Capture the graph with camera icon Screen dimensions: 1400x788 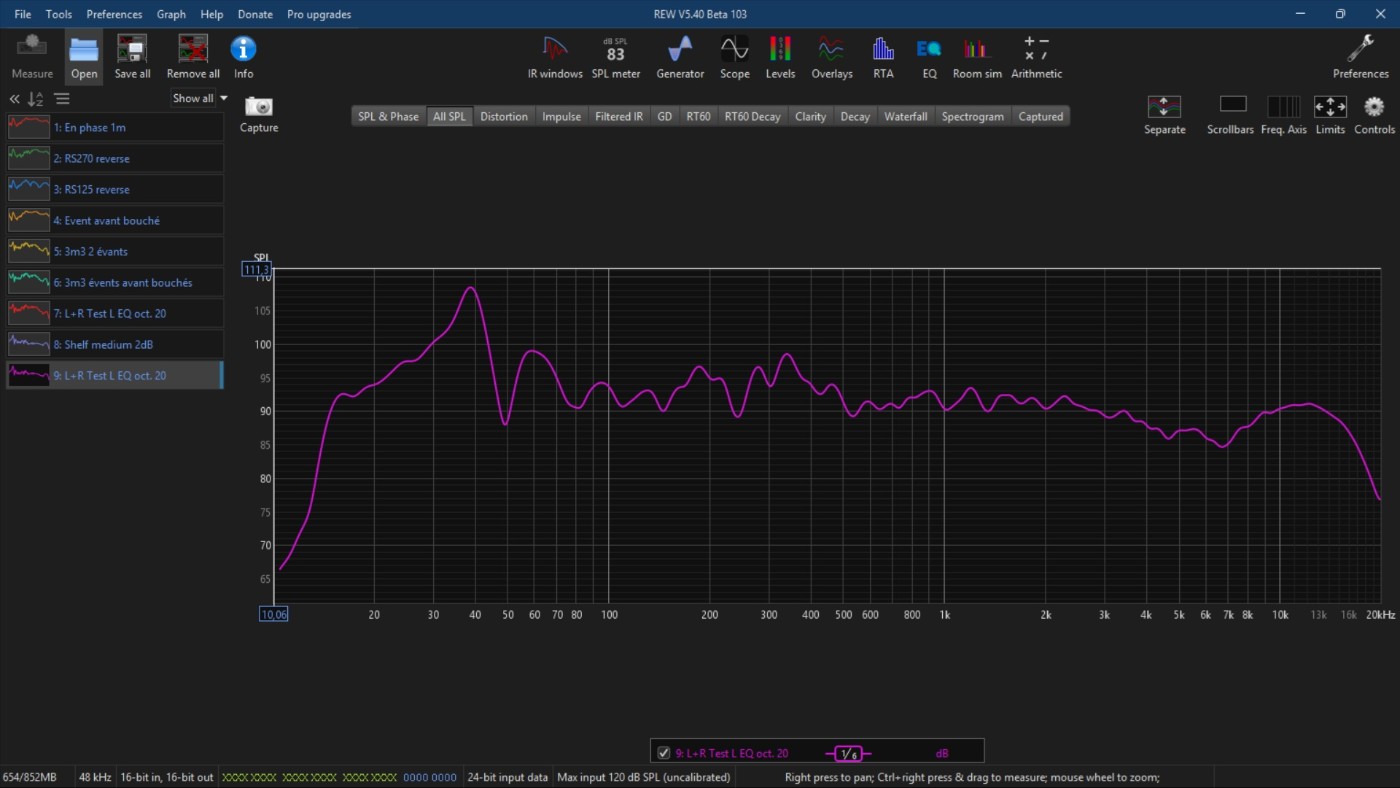259,107
